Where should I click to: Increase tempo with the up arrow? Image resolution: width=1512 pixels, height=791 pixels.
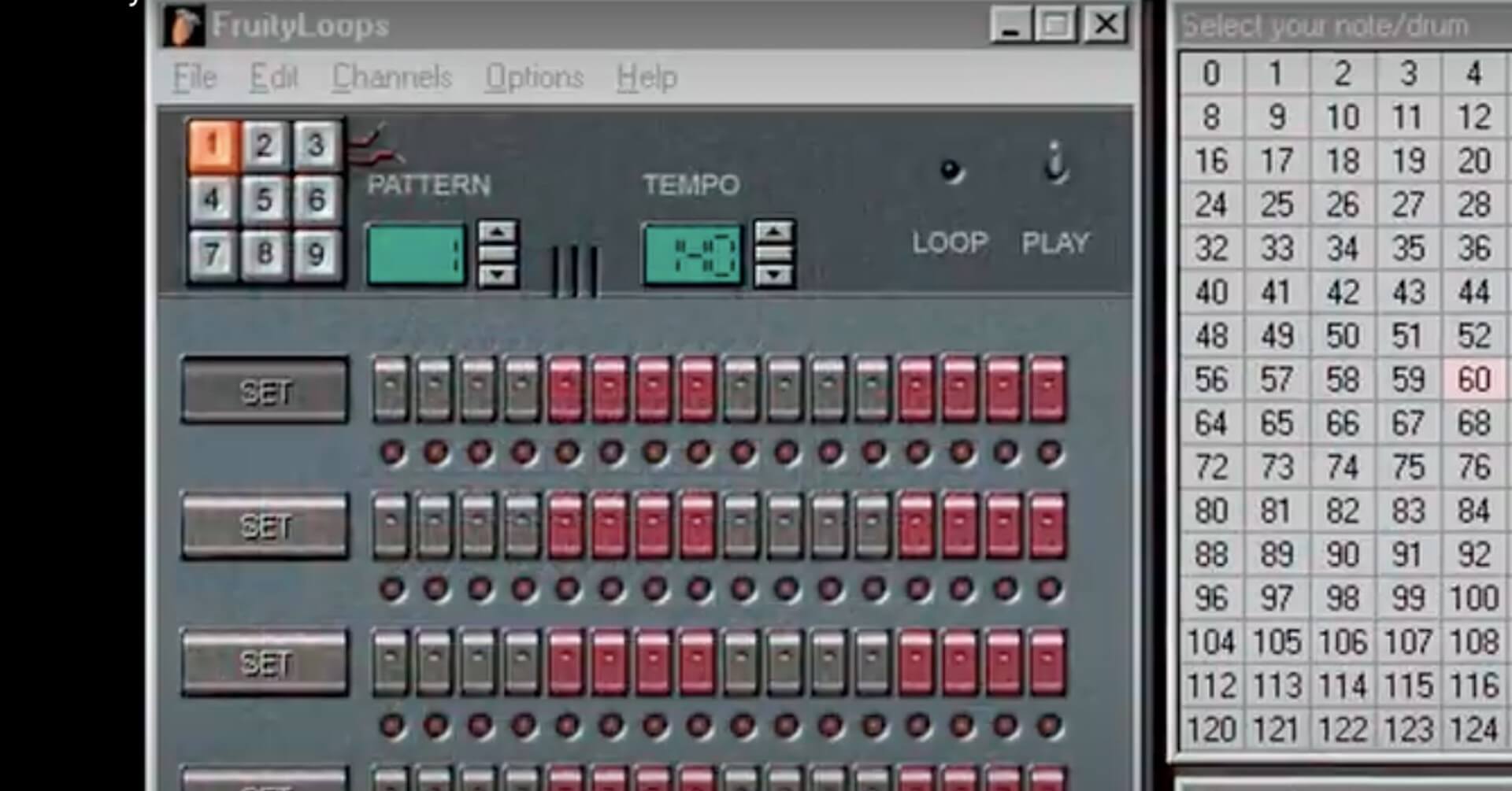(x=774, y=232)
